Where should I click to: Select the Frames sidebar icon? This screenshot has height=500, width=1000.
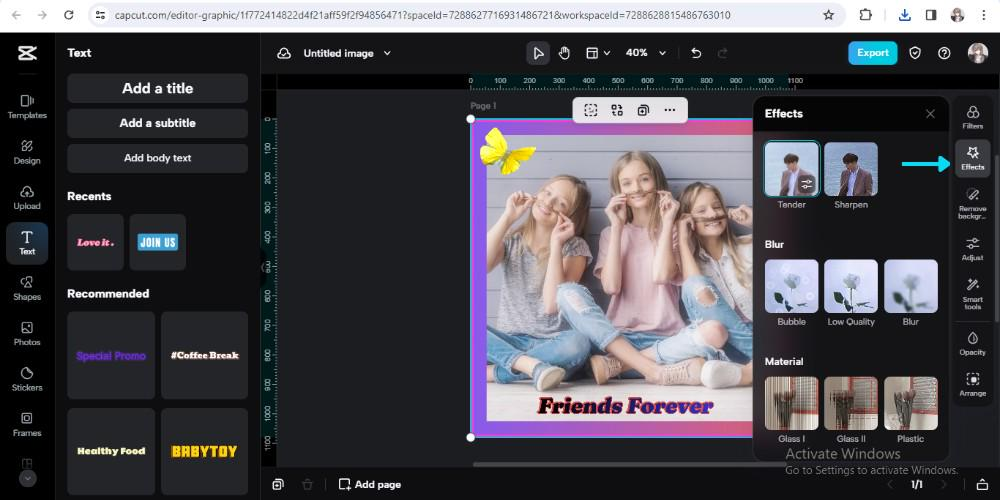tap(27, 423)
